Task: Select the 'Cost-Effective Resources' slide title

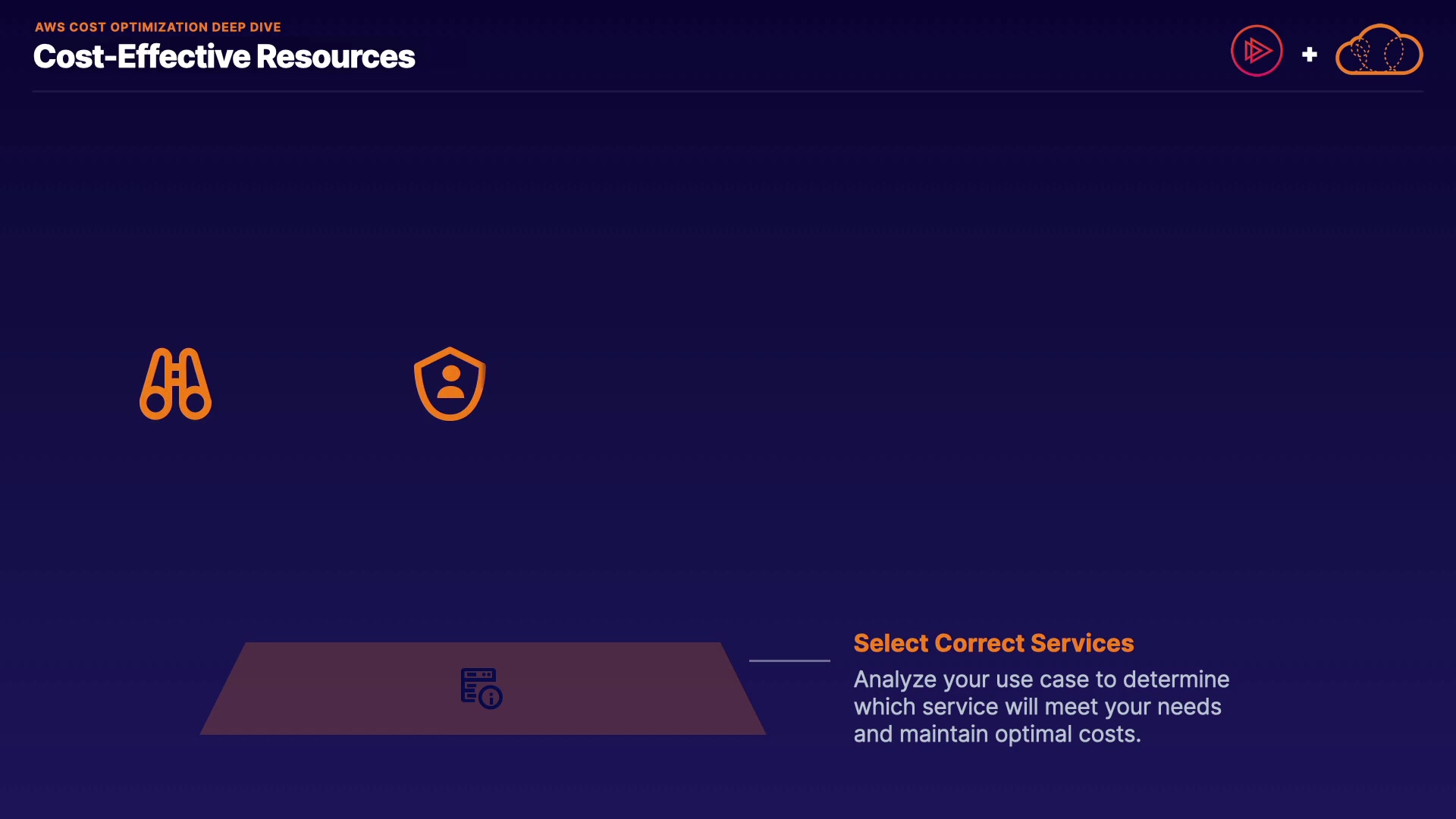Action: pos(224,57)
